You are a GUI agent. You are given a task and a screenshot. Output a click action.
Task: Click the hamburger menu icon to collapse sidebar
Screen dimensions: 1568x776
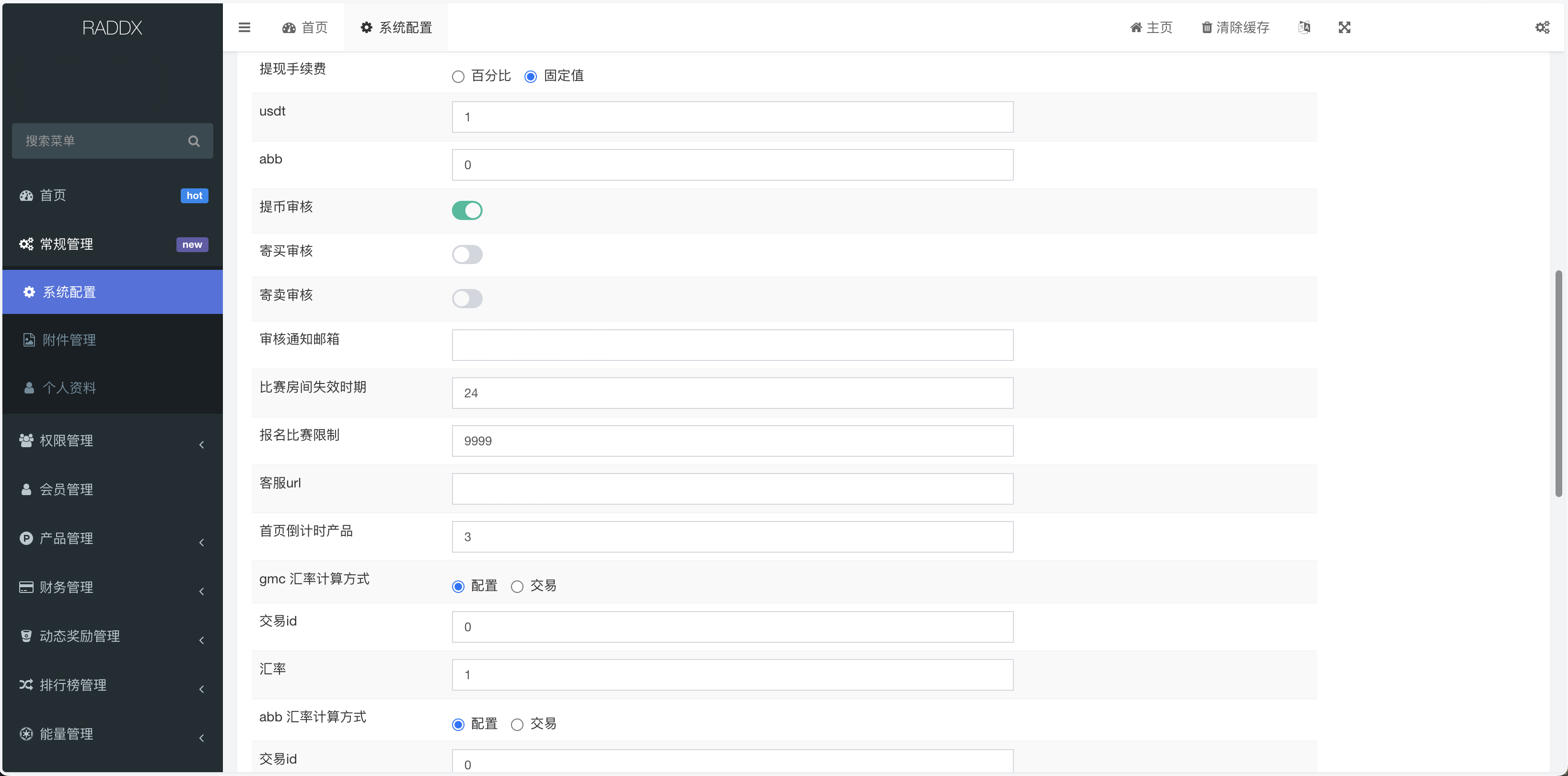244,27
